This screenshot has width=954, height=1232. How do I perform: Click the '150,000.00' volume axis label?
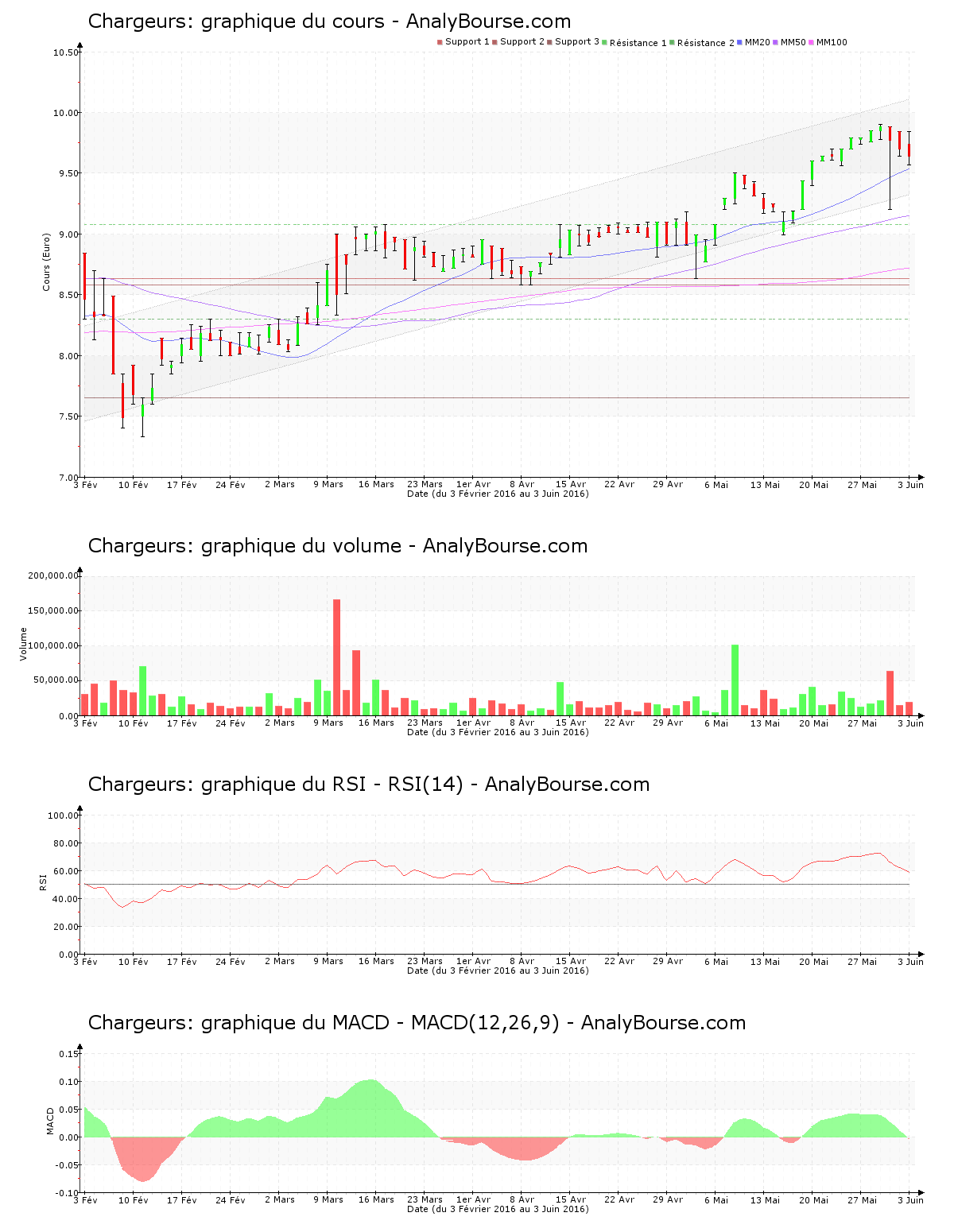(54, 610)
